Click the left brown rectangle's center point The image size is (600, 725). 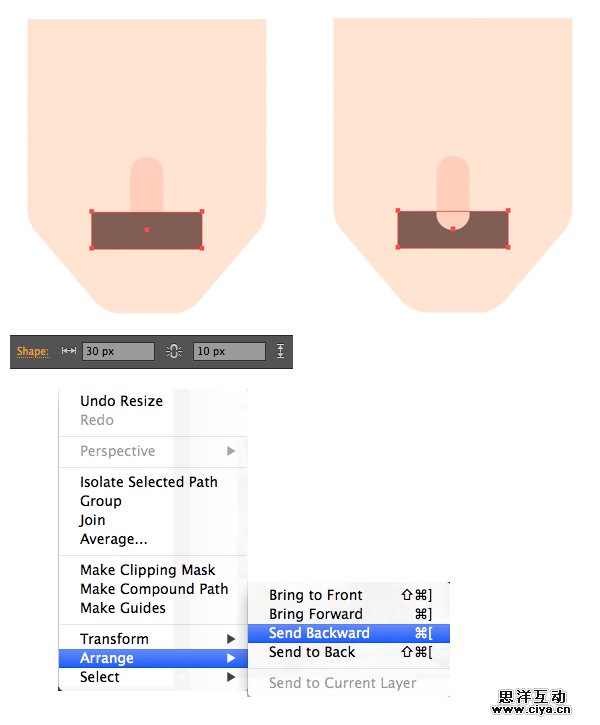[x=147, y=230]
